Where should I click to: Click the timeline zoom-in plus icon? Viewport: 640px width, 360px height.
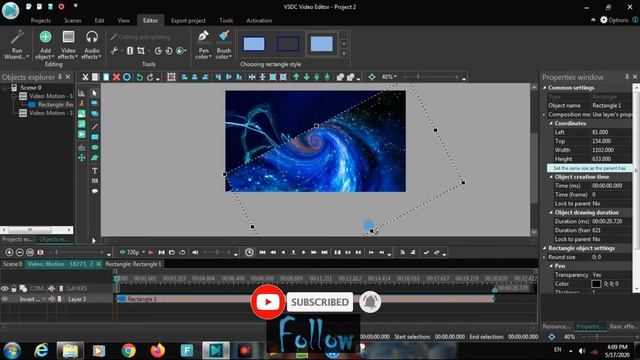(9, 253)
